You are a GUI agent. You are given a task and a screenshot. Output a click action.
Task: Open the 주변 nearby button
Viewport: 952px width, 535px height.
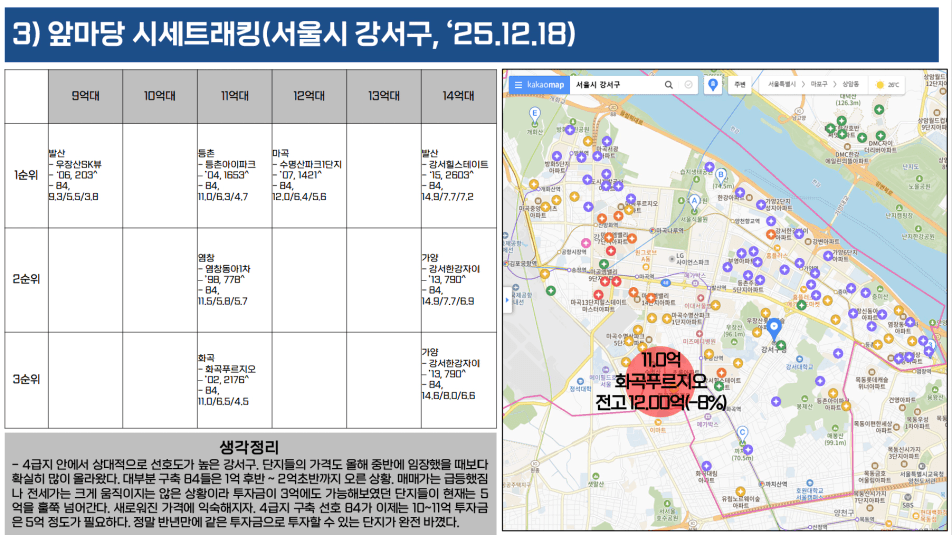click(740, 85)
